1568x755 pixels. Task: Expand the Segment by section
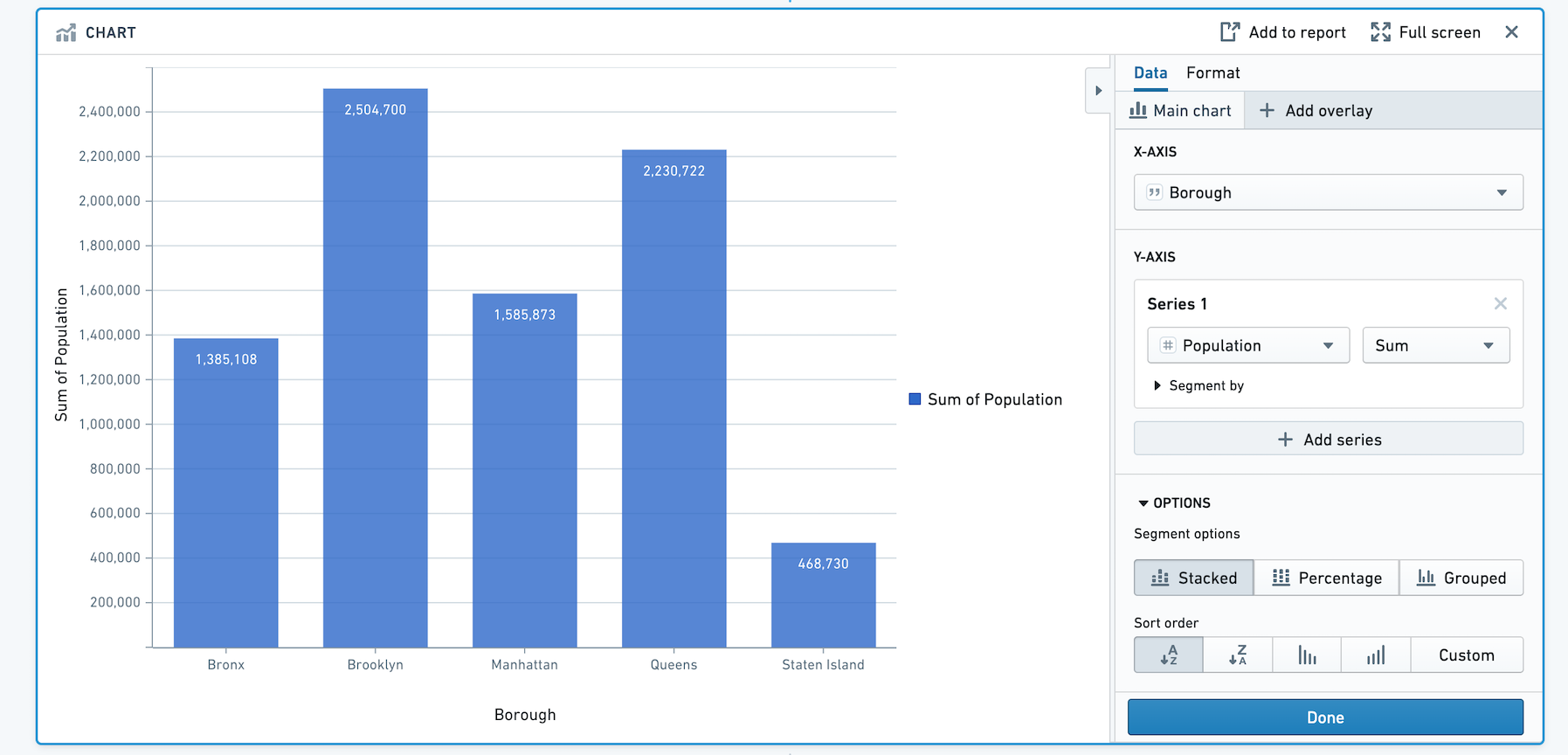(x=1198, y=385)
